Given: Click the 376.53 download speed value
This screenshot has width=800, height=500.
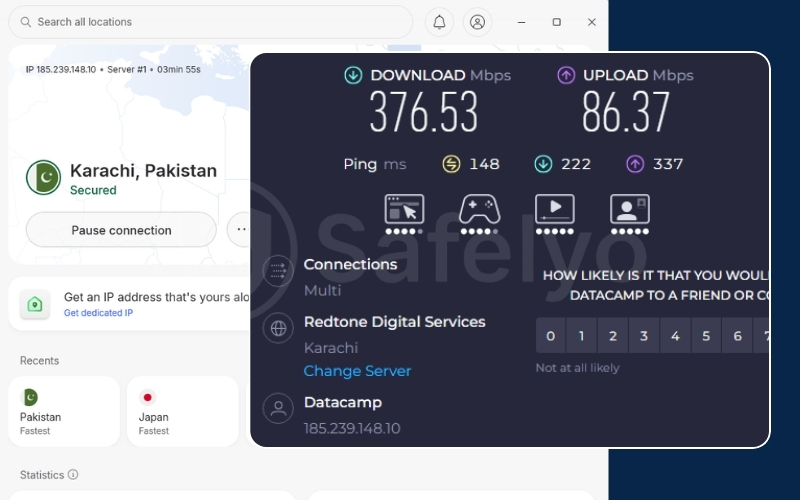Looking at the screenshot, I should point(423,111).
